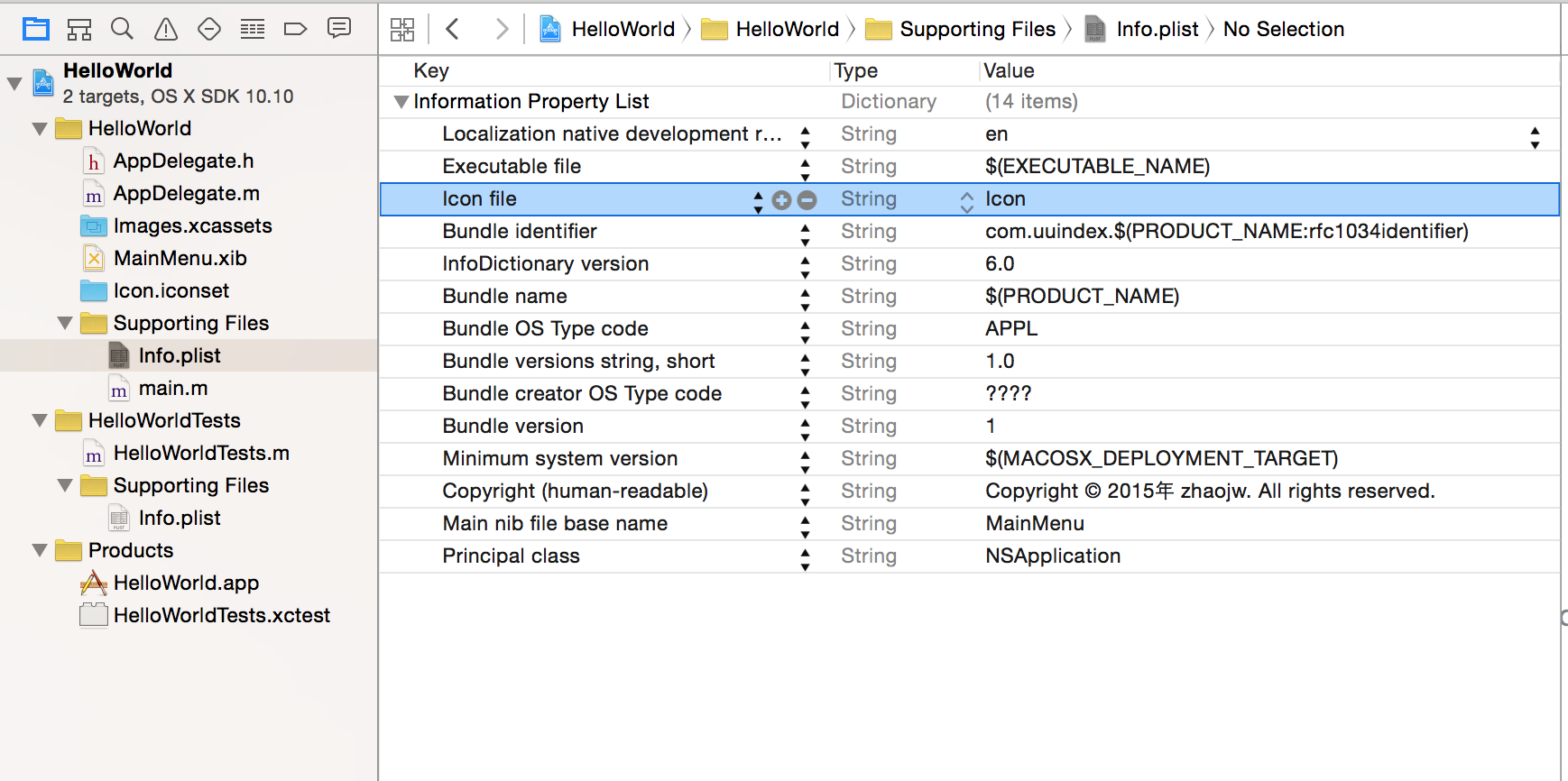Click the Images.xcassets folder icon
Viewport: 1568px width, 781px height.
pyautogui.click(x=94, y=226)
